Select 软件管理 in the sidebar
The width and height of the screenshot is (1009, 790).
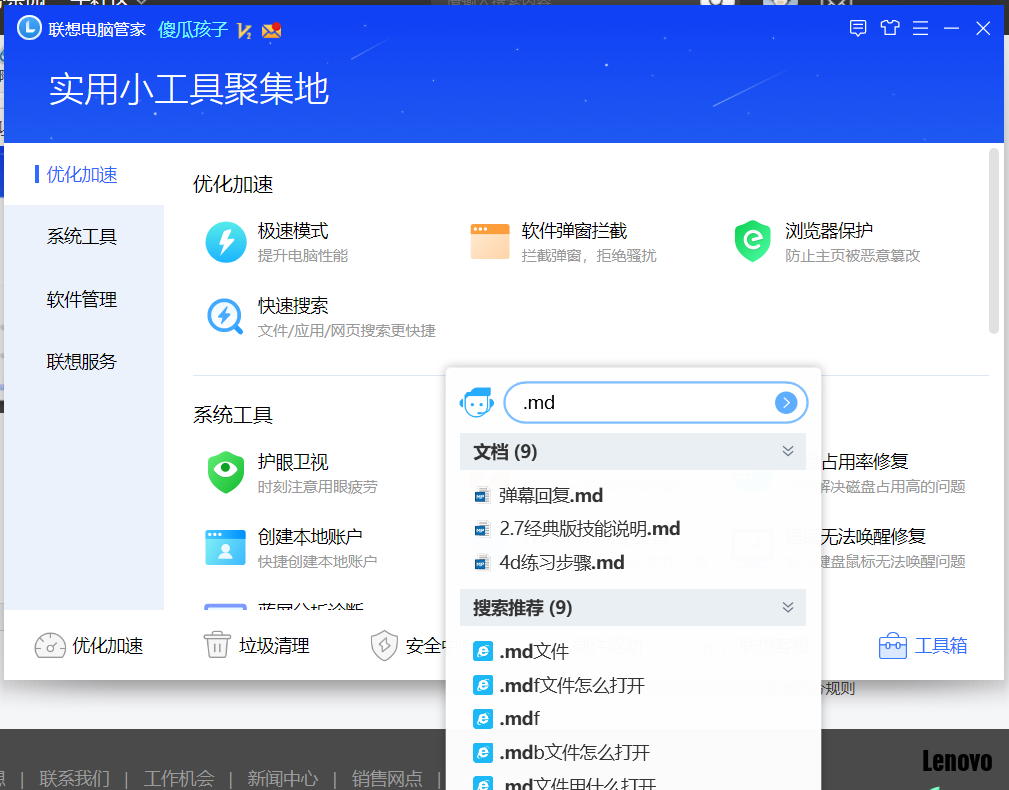pos(82,300)
